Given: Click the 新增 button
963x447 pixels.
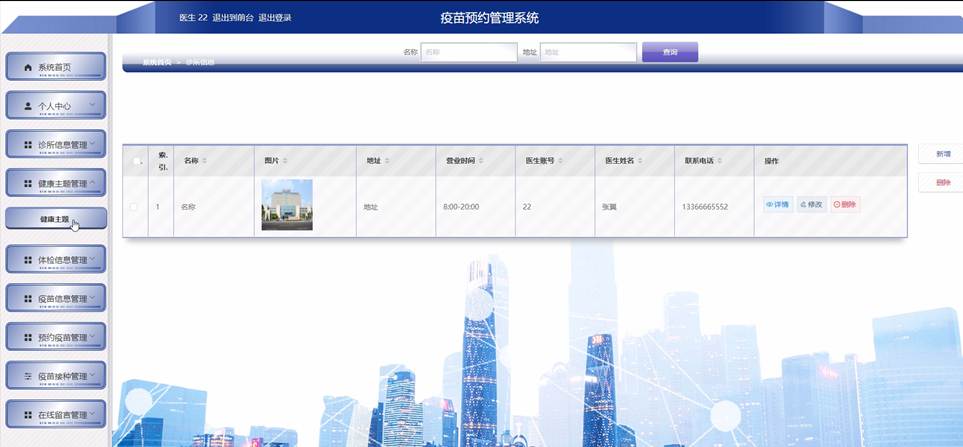Looking at the screenshot, I should (943, 154).
